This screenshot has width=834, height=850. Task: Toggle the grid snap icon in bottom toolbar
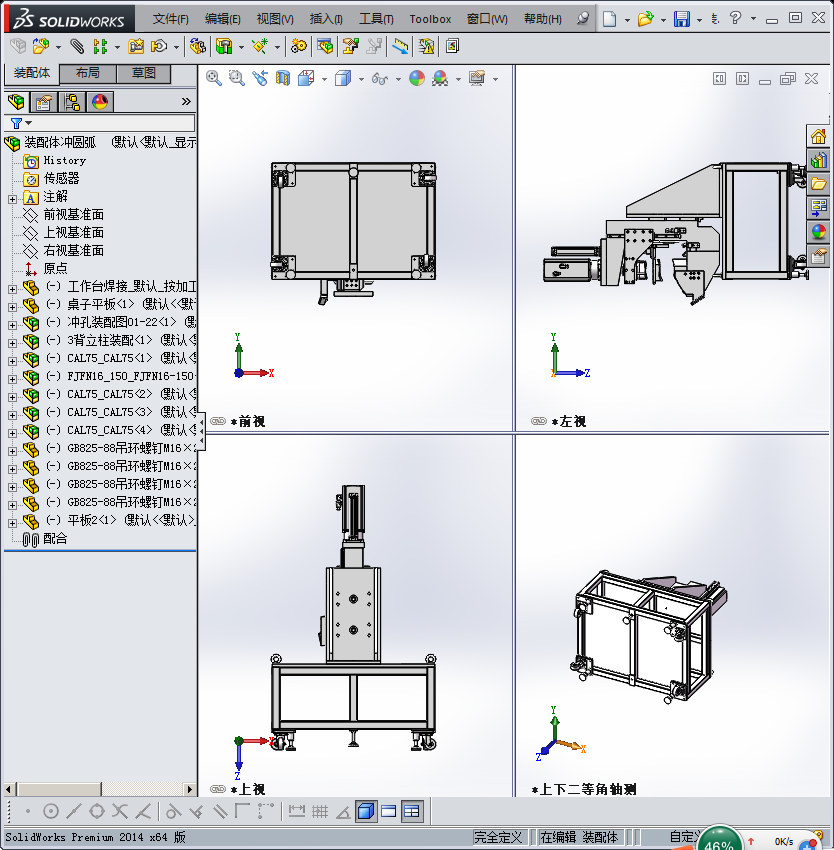[x=320, y=812]
